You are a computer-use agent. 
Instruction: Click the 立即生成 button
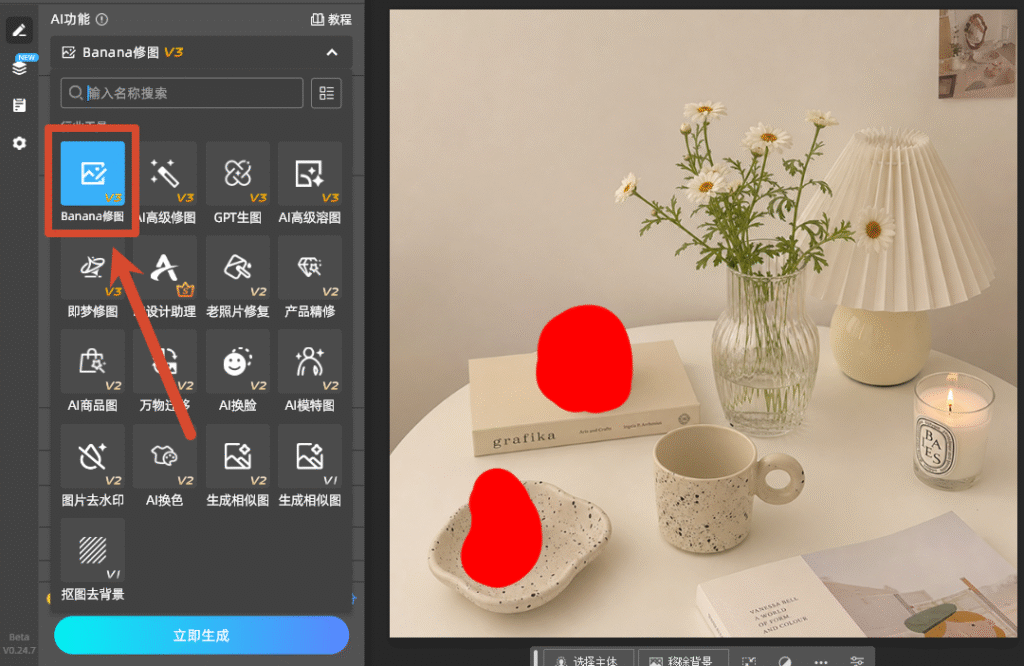201,635
